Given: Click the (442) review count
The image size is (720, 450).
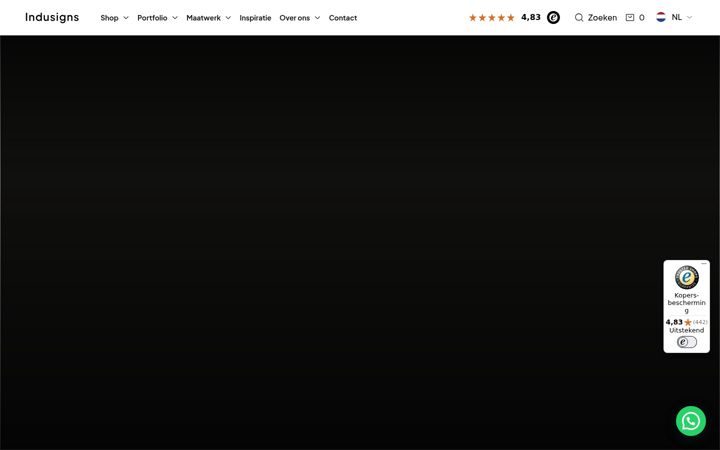Looking at the screenshot, I should coord(700,322).
